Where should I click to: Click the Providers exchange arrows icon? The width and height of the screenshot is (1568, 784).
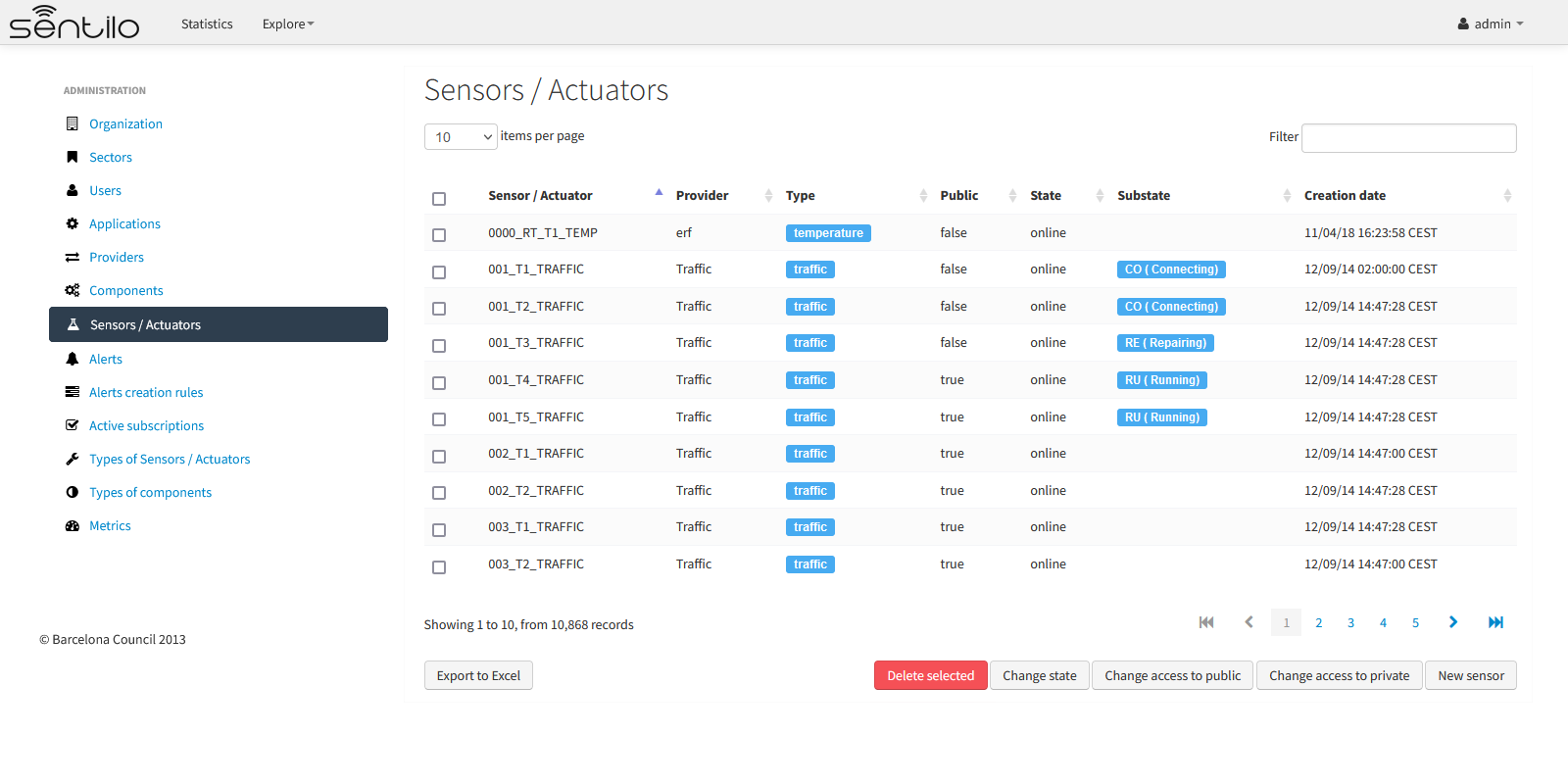[72, 257]
